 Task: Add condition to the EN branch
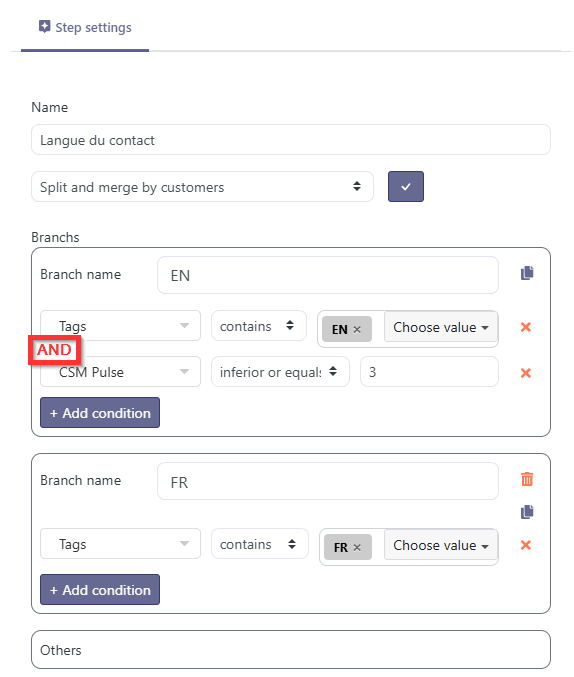100,413
